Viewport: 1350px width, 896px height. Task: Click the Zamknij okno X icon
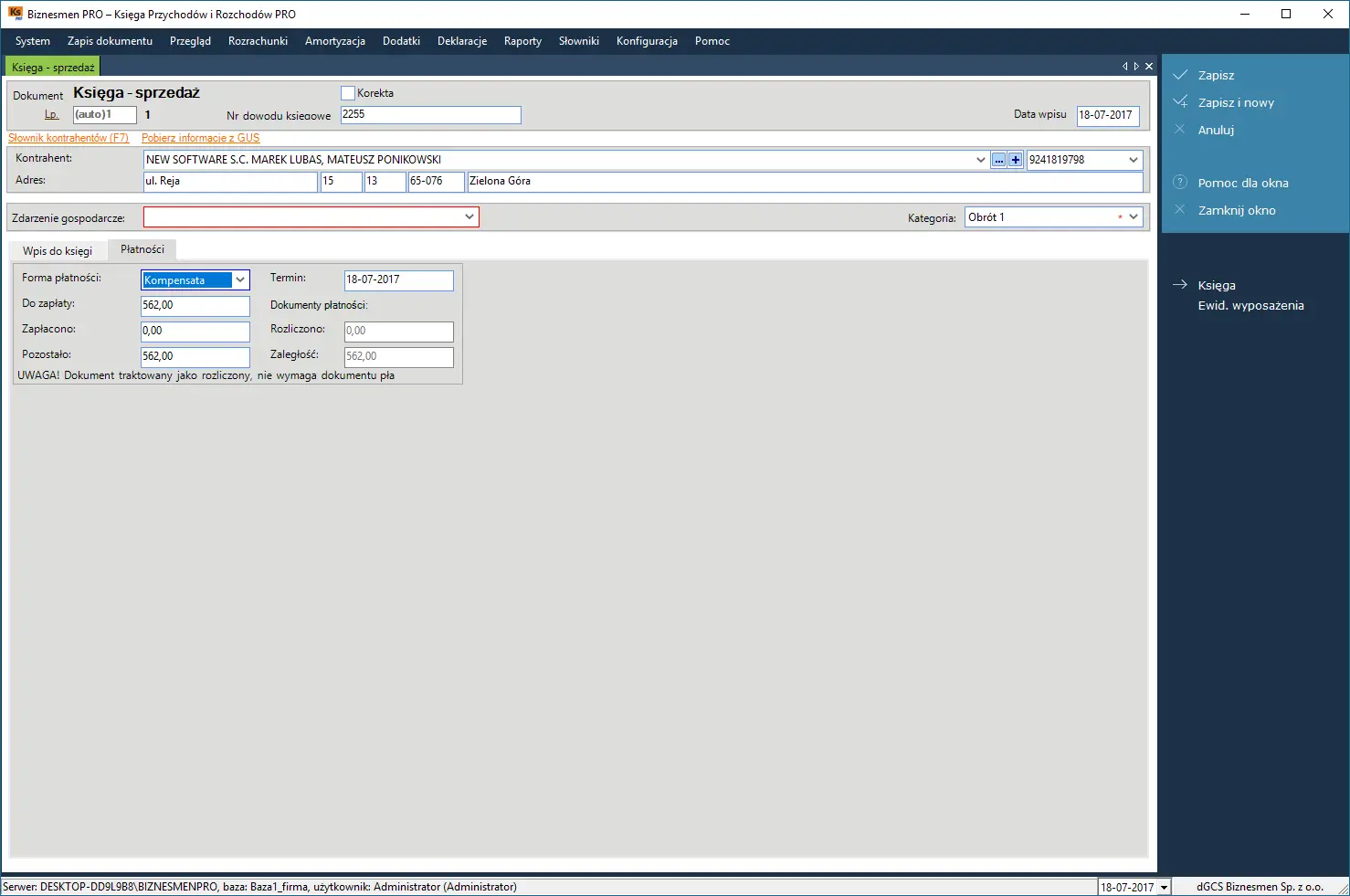[x=1180, y=209]
